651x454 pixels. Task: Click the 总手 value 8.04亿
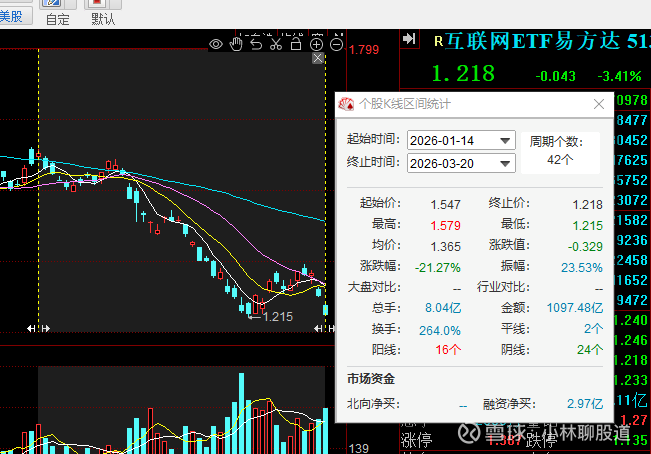tap(443, 308)
